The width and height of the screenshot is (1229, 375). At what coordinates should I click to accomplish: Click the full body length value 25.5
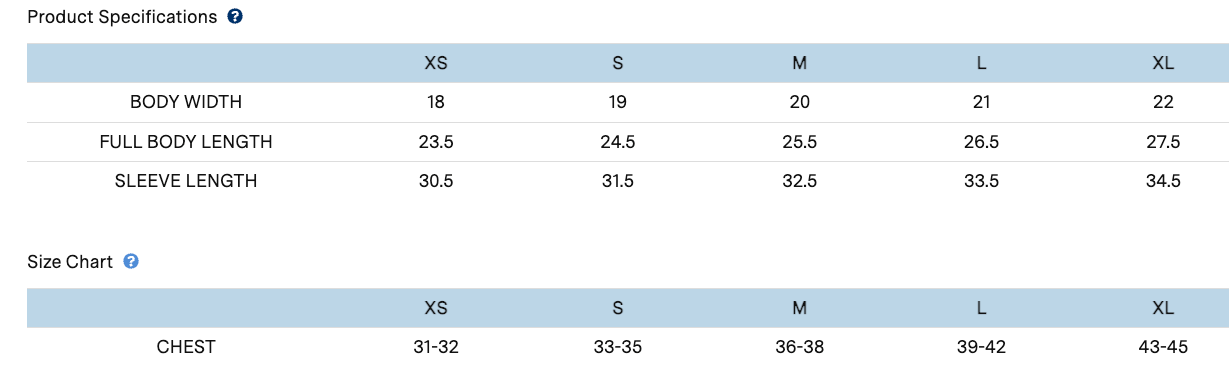tap(799, 142)
